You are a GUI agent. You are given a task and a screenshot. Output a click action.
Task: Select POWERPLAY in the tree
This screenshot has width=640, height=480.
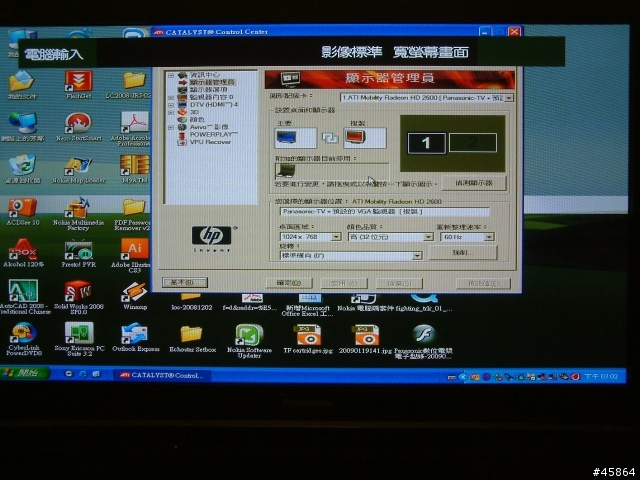coord(213,134)
